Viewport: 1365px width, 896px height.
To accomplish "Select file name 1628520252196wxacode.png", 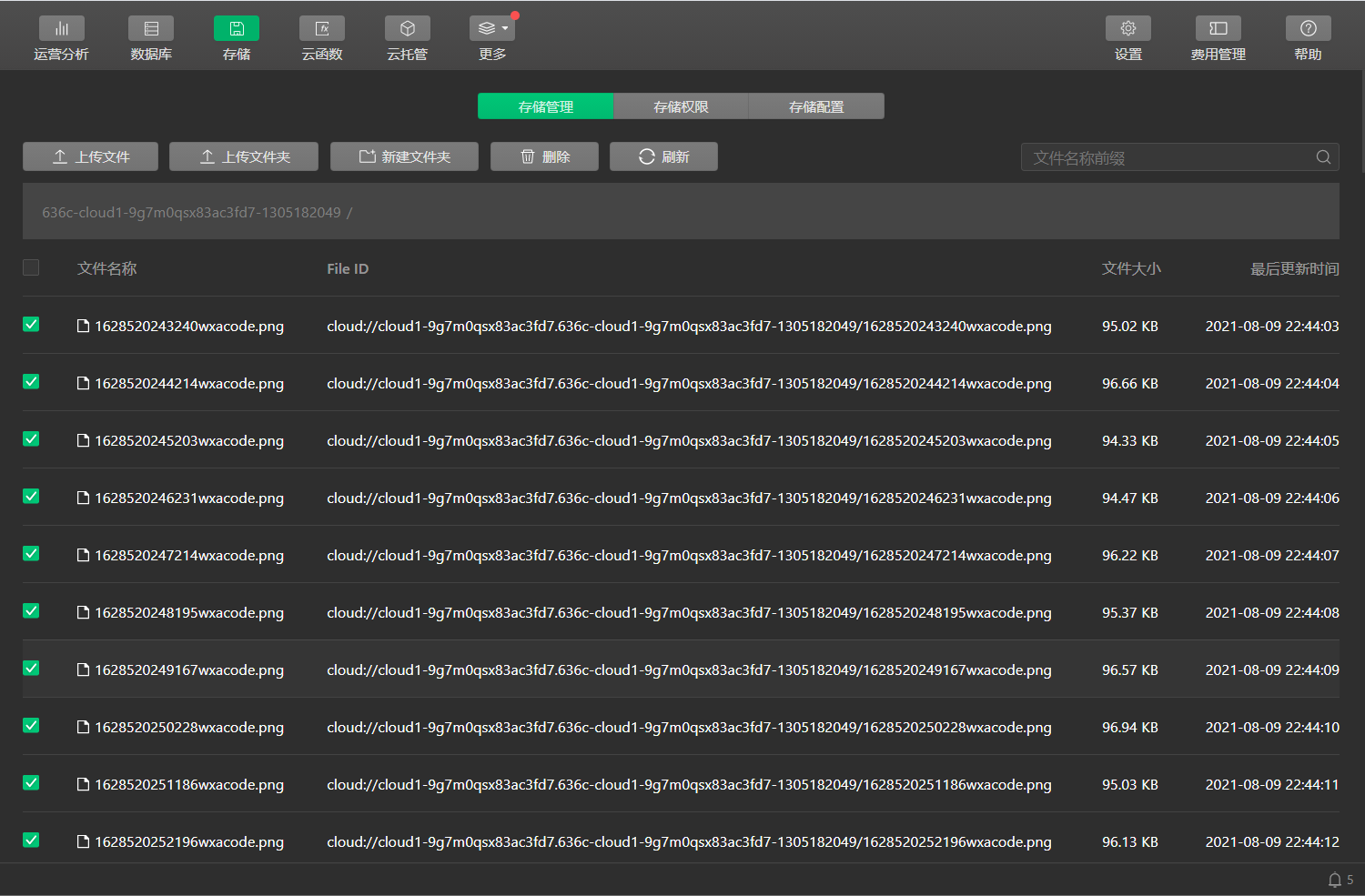I will pos(189,842).
